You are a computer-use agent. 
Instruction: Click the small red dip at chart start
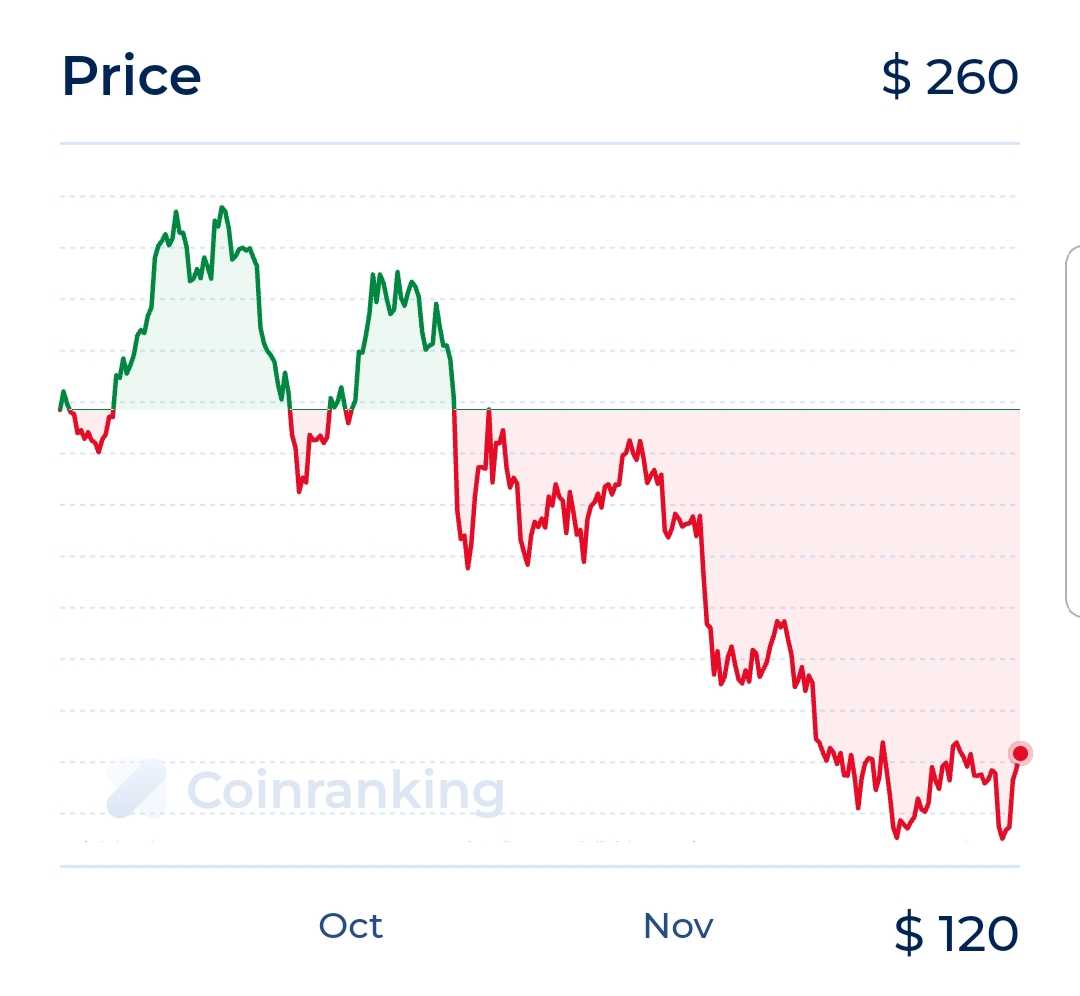pos(97,451)
